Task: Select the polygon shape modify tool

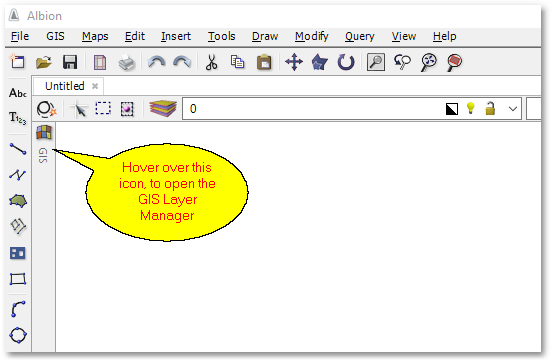Action: (320, 62)
